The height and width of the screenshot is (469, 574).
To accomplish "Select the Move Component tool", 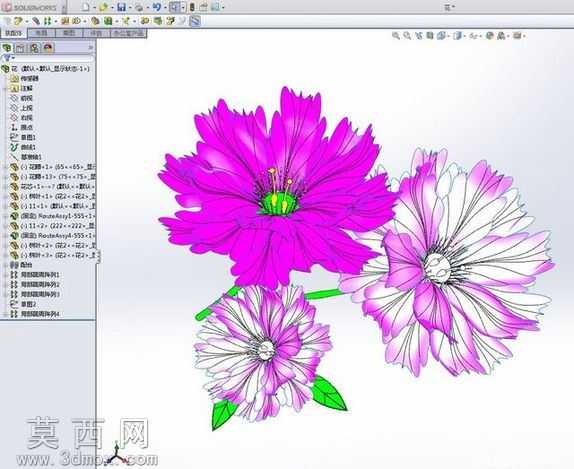I will click(x=77, y=21).
